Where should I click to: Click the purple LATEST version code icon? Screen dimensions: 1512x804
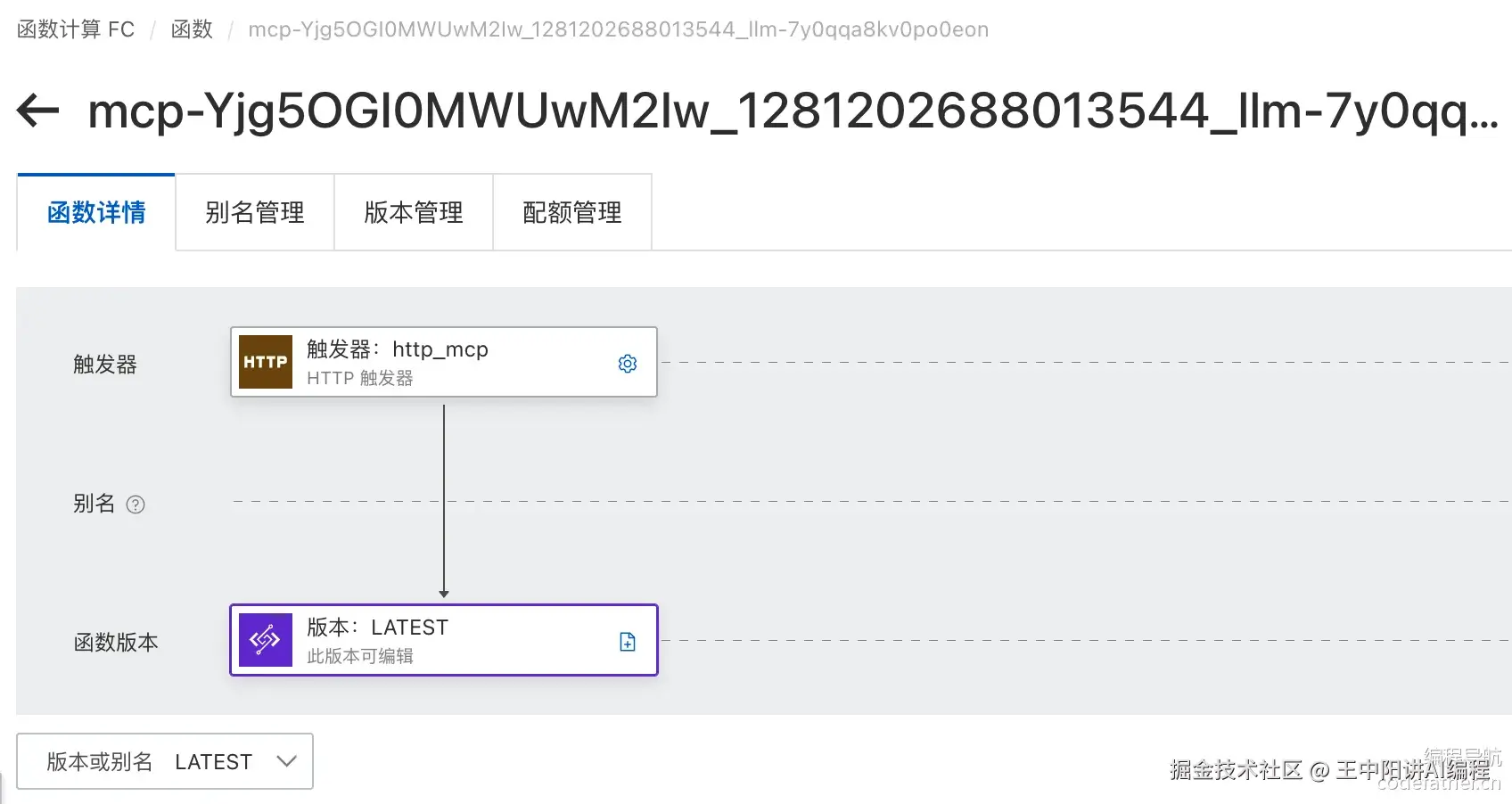tap(266, 640)
